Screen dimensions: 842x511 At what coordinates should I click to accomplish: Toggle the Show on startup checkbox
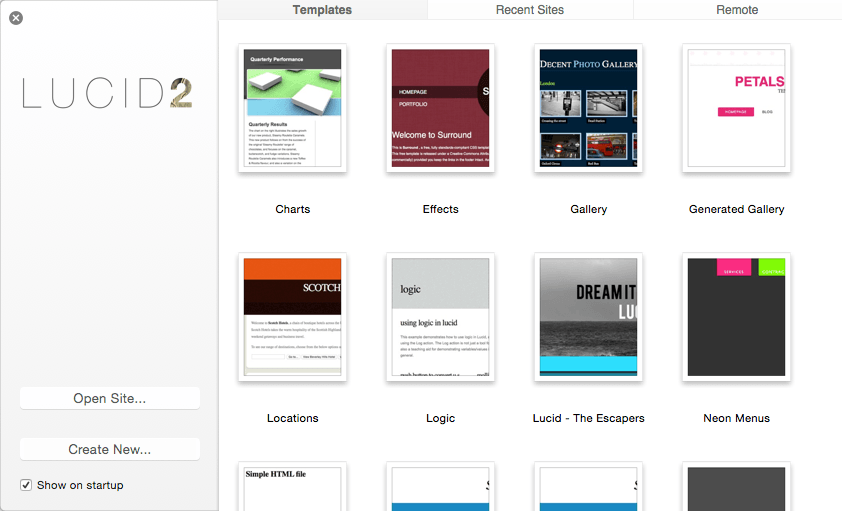point(26,485)
